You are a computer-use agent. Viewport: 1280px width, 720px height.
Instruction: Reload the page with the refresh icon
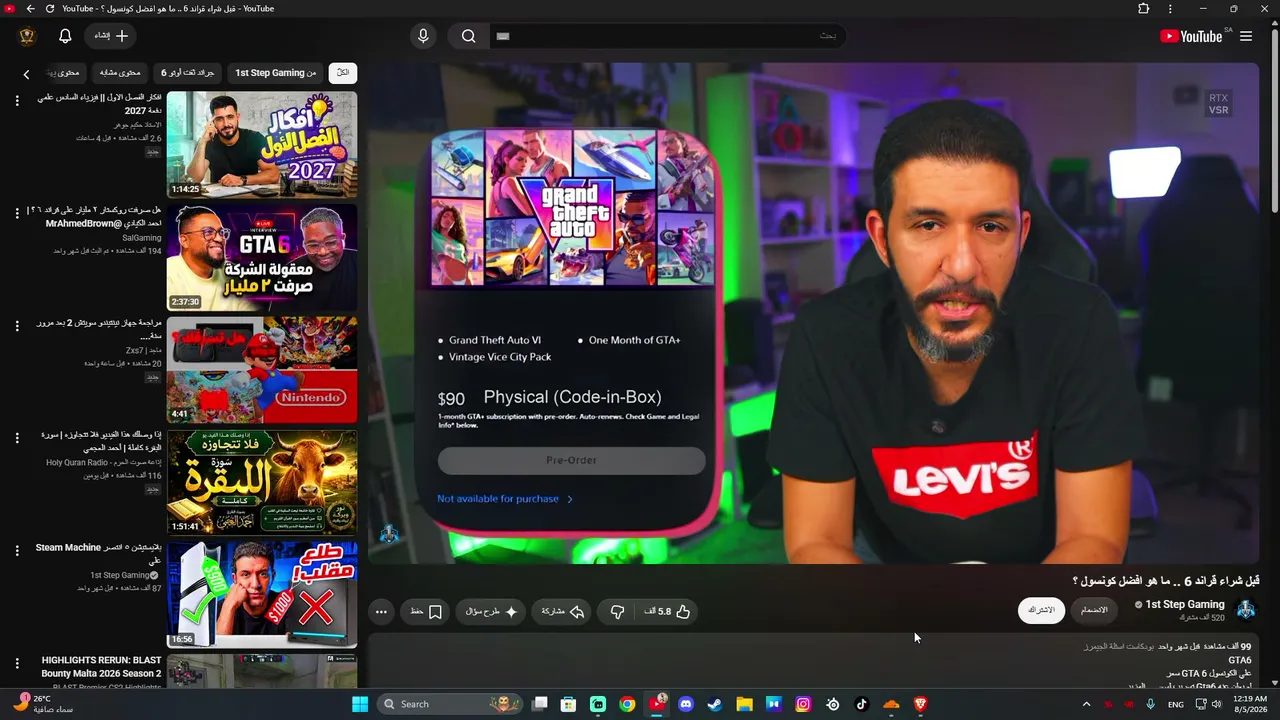tap(50, 9)
